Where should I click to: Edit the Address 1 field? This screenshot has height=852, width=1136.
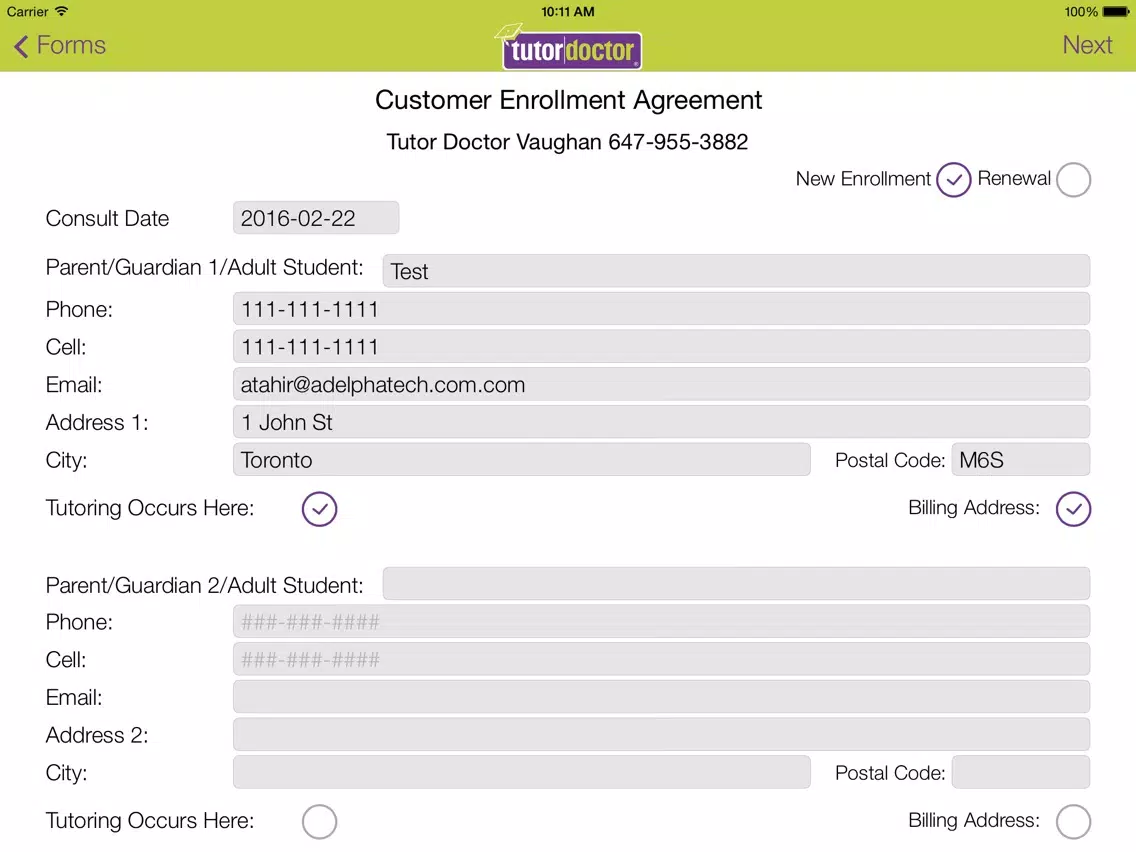point(661,422)
